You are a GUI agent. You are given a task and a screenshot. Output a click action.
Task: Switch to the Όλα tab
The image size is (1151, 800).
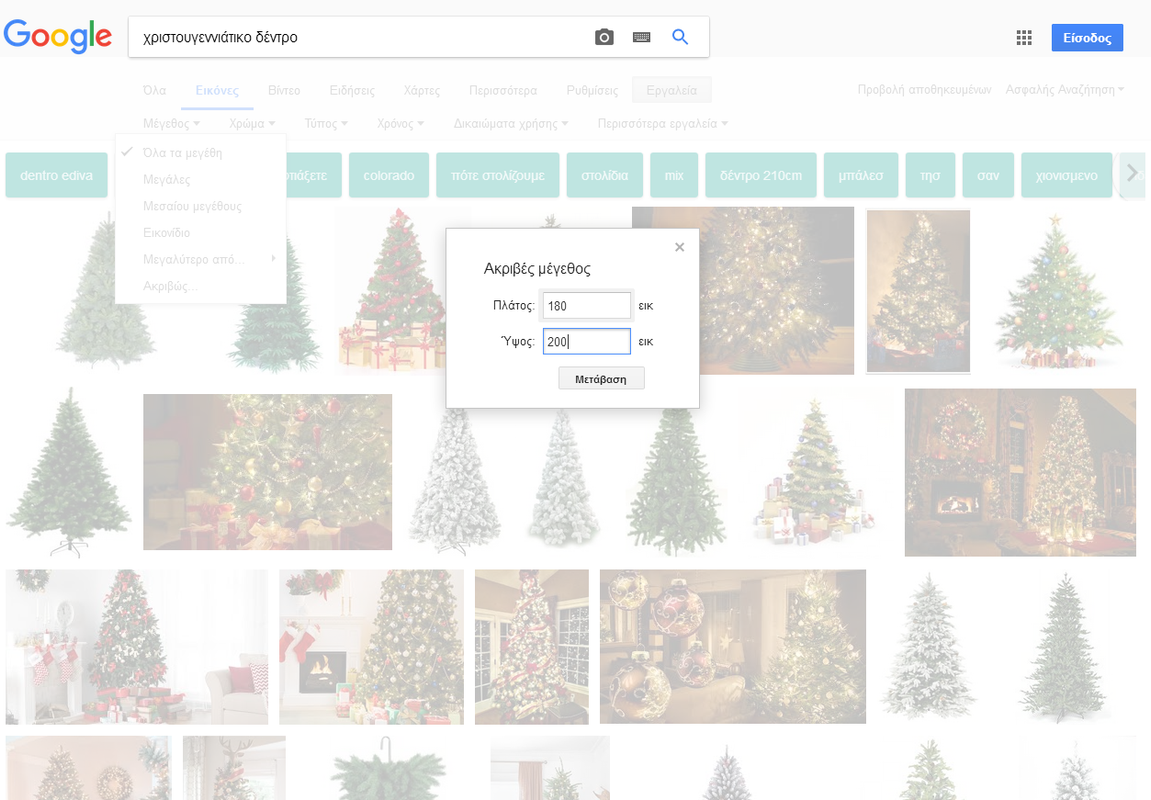point(154,90)
